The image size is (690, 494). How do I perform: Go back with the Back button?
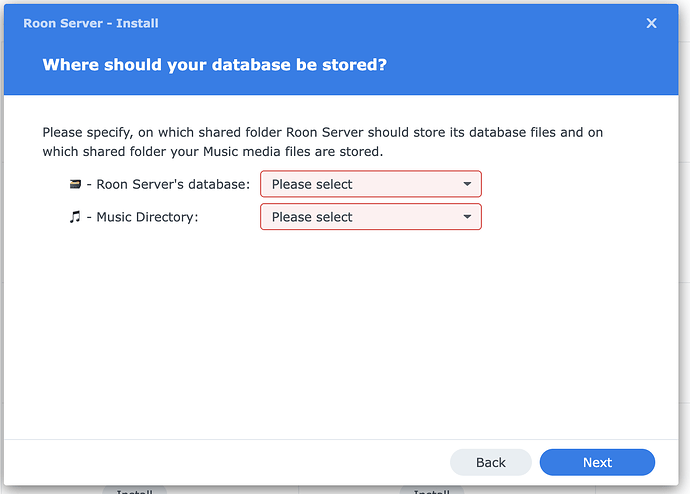(x=490, y=462)
